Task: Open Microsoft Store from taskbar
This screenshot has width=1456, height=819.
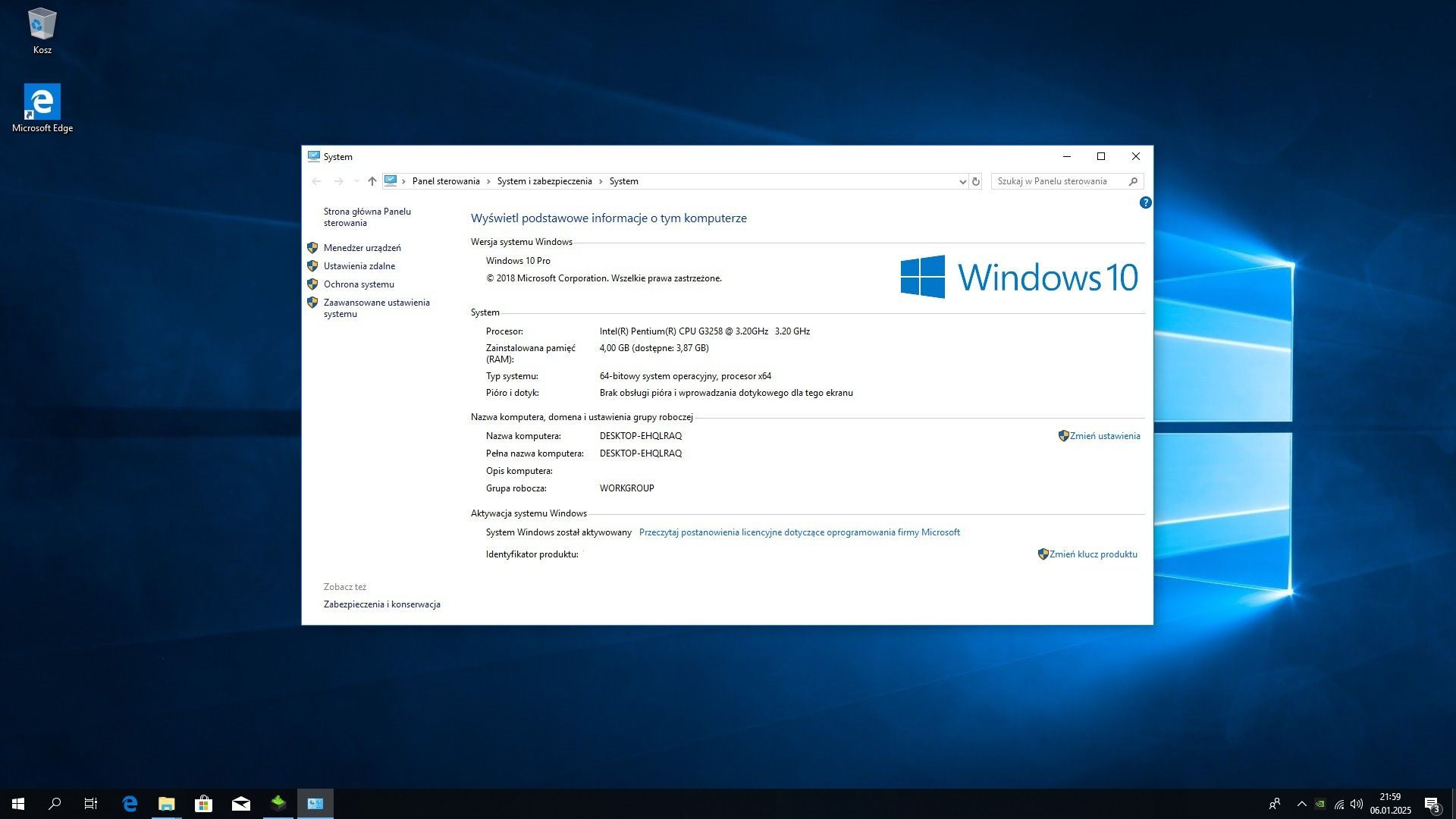Action: point(203,804)
